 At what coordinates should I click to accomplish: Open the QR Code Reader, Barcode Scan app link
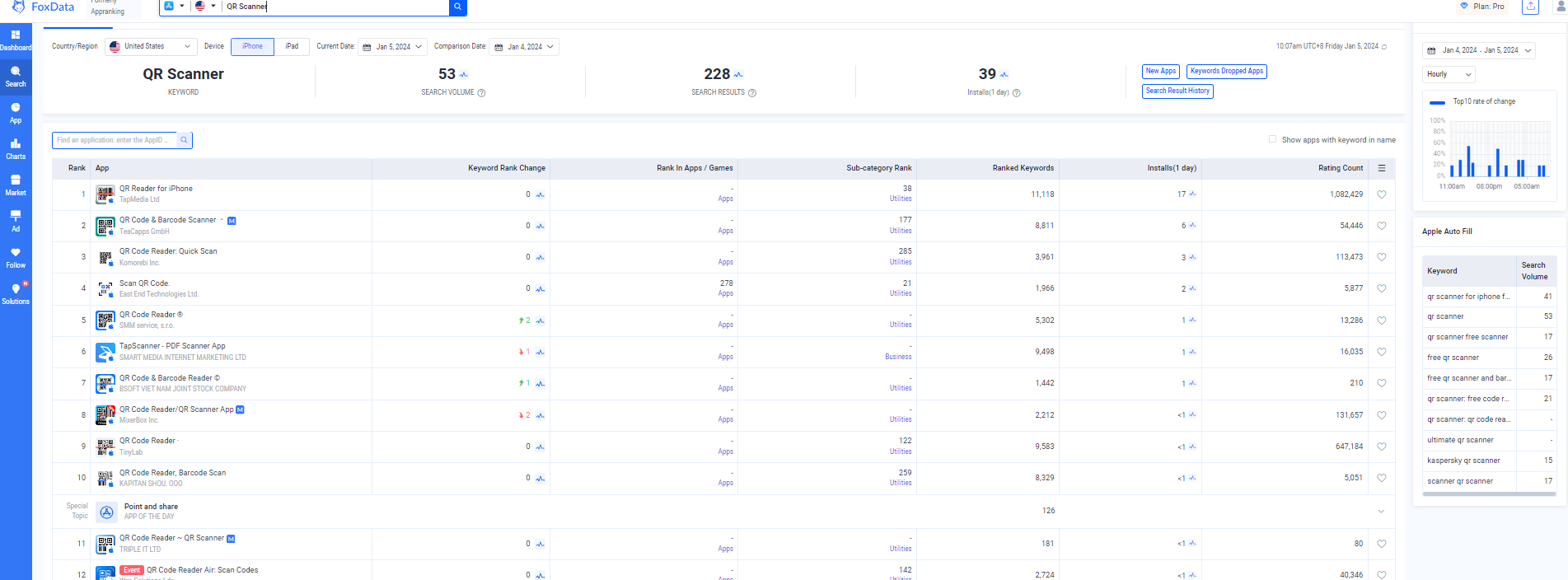[x=172, y=473]
